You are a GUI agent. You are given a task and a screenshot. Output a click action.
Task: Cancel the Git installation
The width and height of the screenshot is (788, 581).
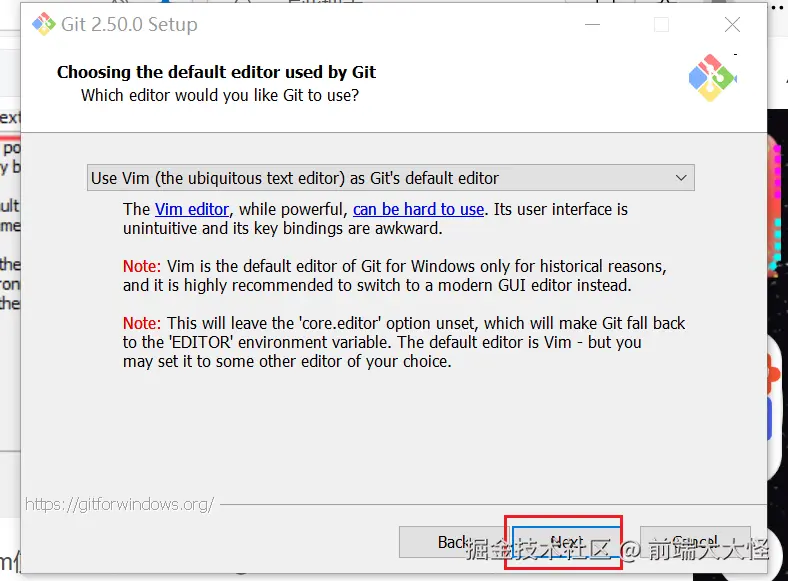point(695,542)
